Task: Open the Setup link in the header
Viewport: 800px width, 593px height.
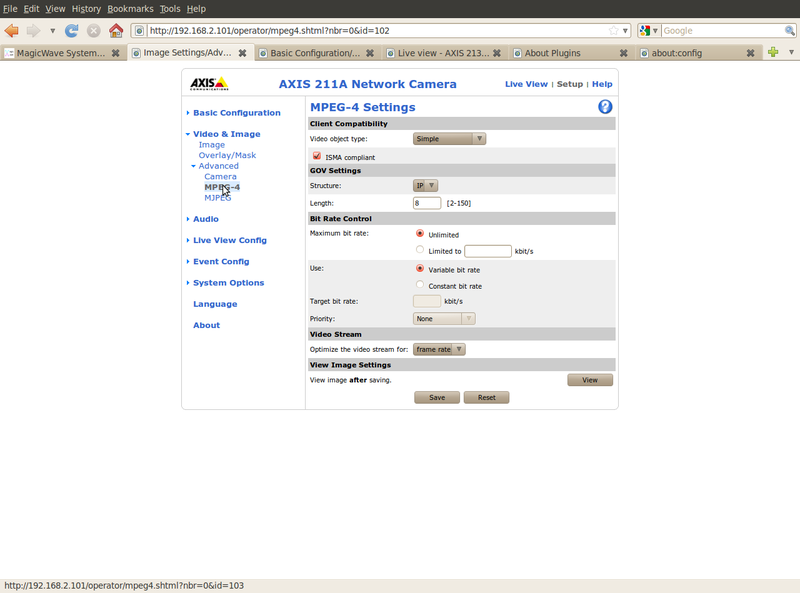Action: click(x=569, y=84)
